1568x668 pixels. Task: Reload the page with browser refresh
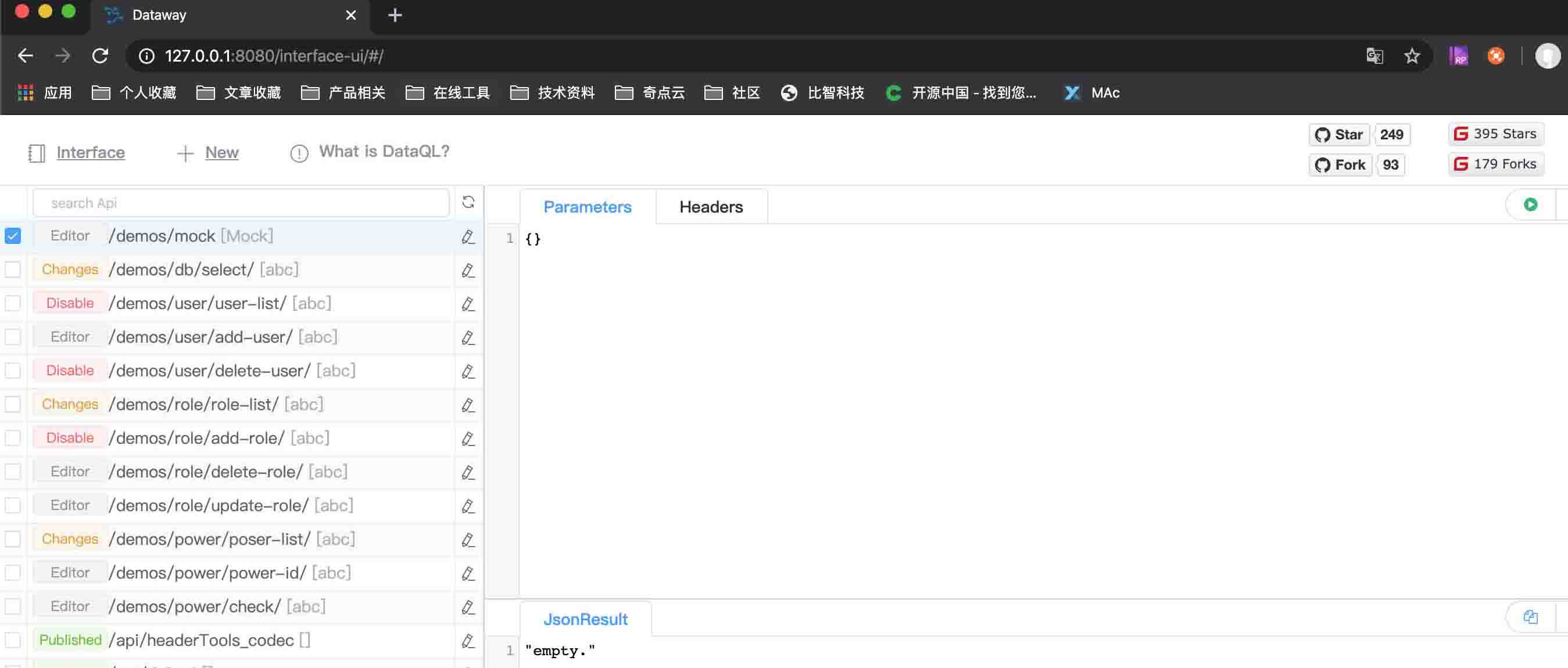click(101, 56)
